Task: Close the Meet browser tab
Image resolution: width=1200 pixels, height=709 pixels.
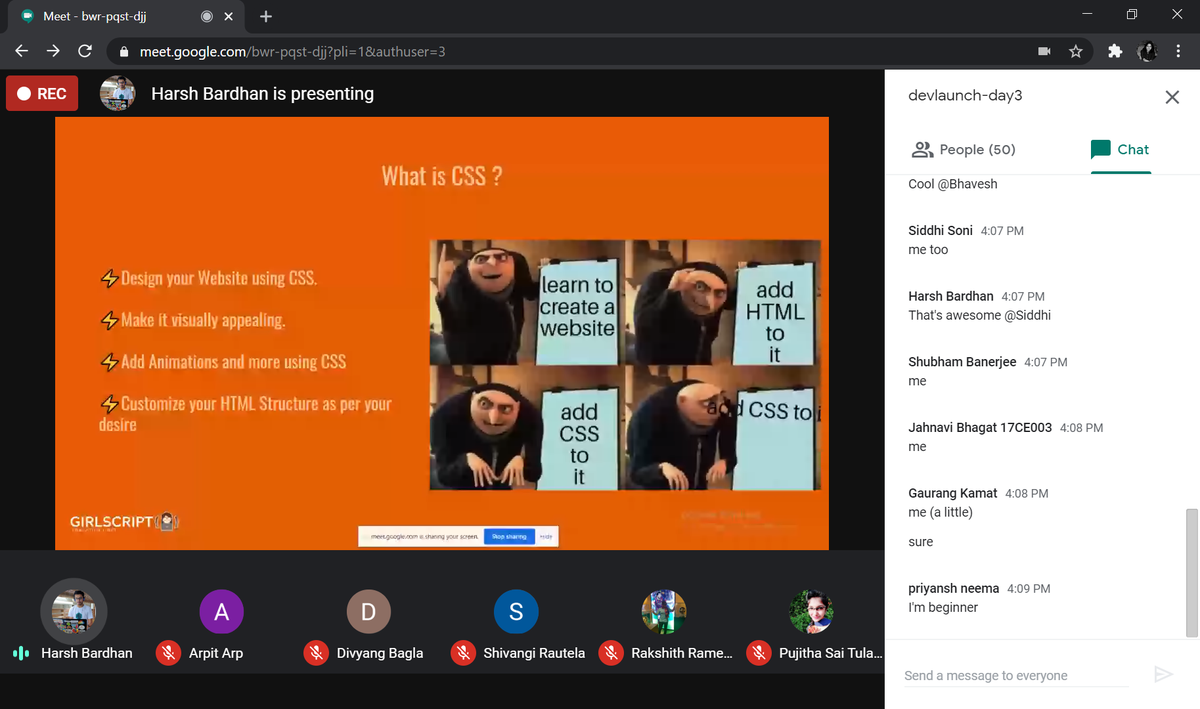Action: tap(229, 17)
